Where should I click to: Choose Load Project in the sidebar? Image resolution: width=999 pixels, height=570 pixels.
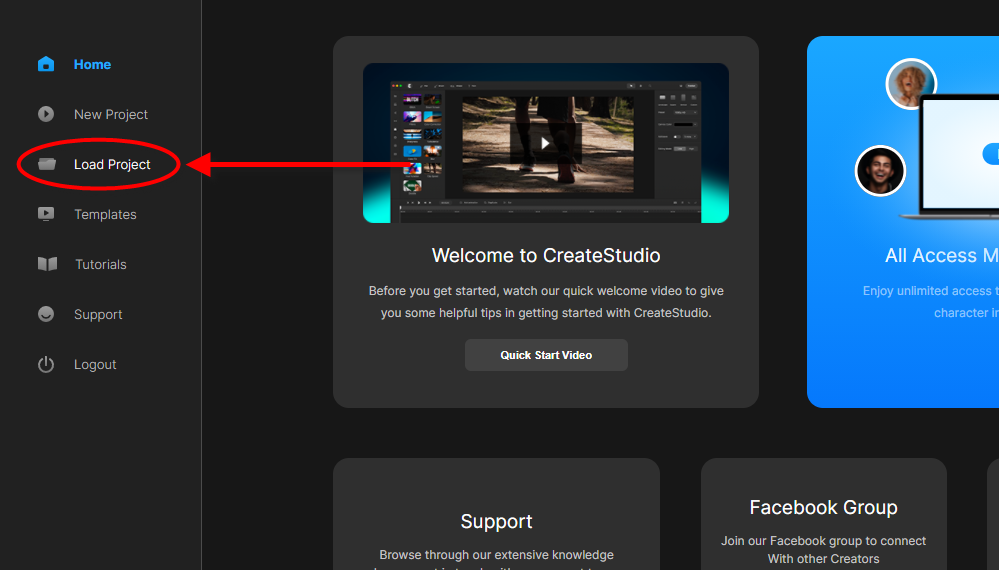pos(112,164)
